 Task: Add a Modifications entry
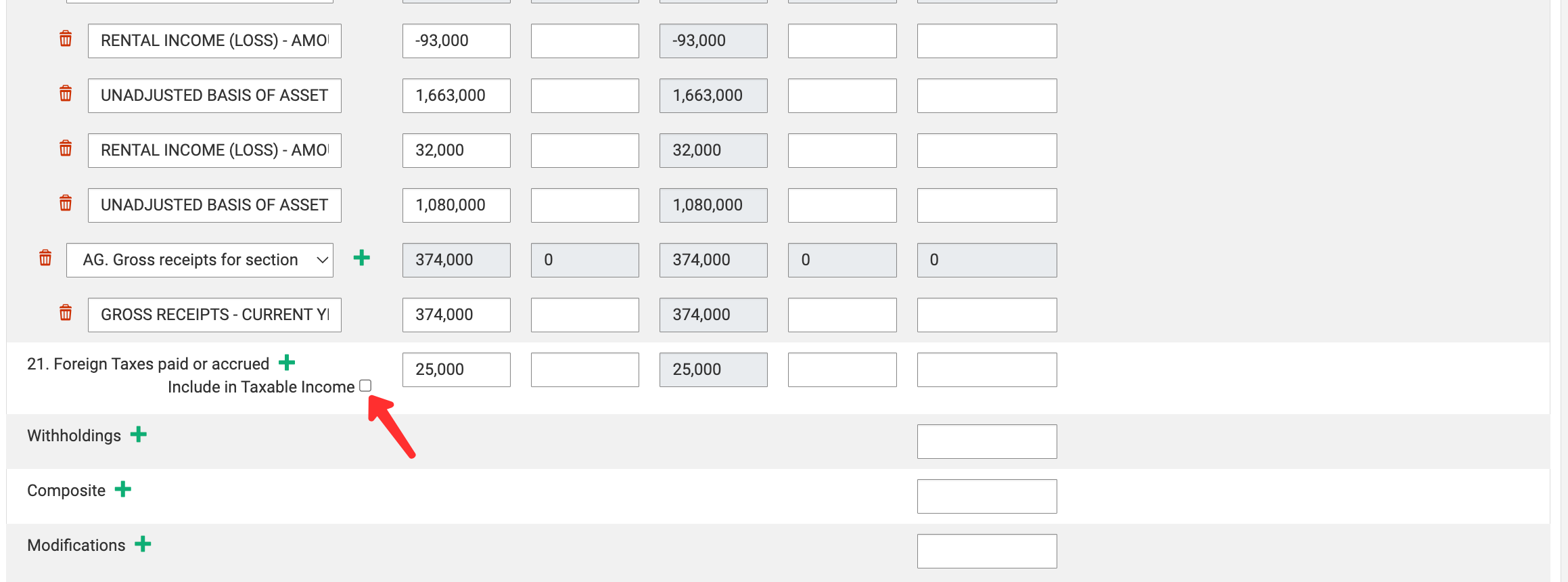coord(143,544)
